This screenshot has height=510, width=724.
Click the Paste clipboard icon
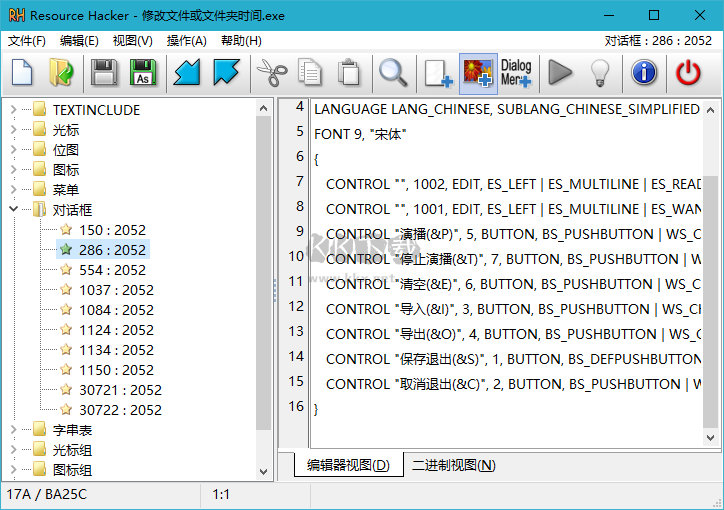[349, 73]
